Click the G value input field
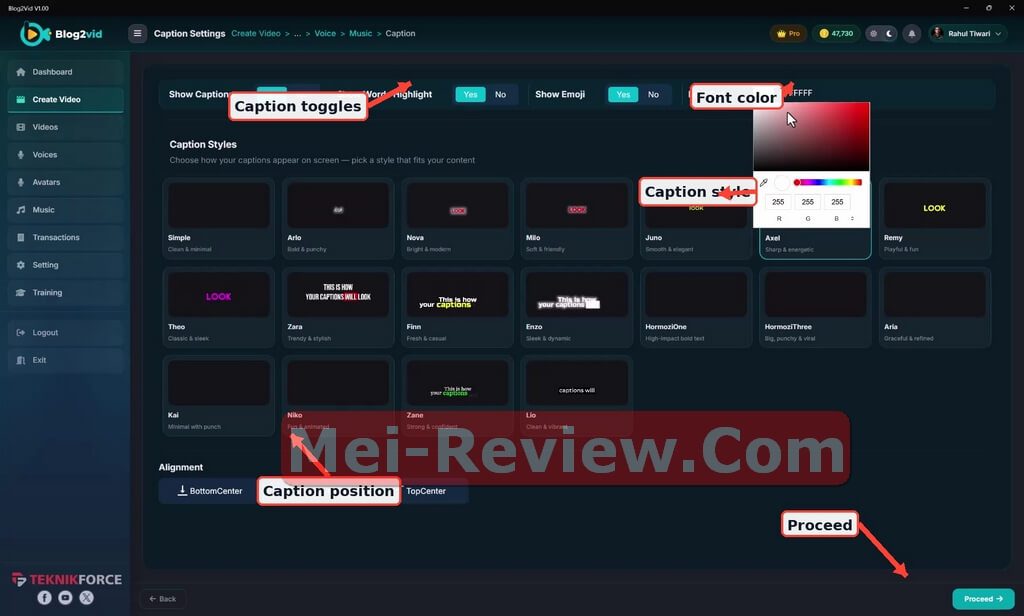Image resolution: width=1024 pixels, height=616 pixels. tap(807, 202)
